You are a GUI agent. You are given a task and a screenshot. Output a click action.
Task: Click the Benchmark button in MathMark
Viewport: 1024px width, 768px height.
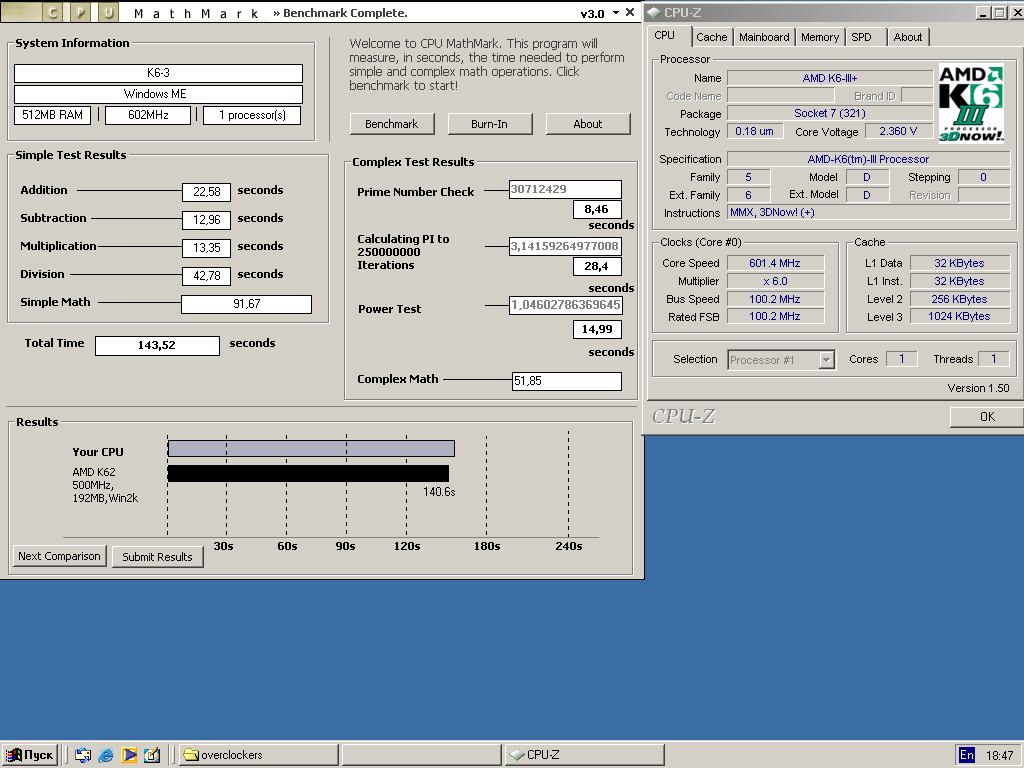(392, 124)
